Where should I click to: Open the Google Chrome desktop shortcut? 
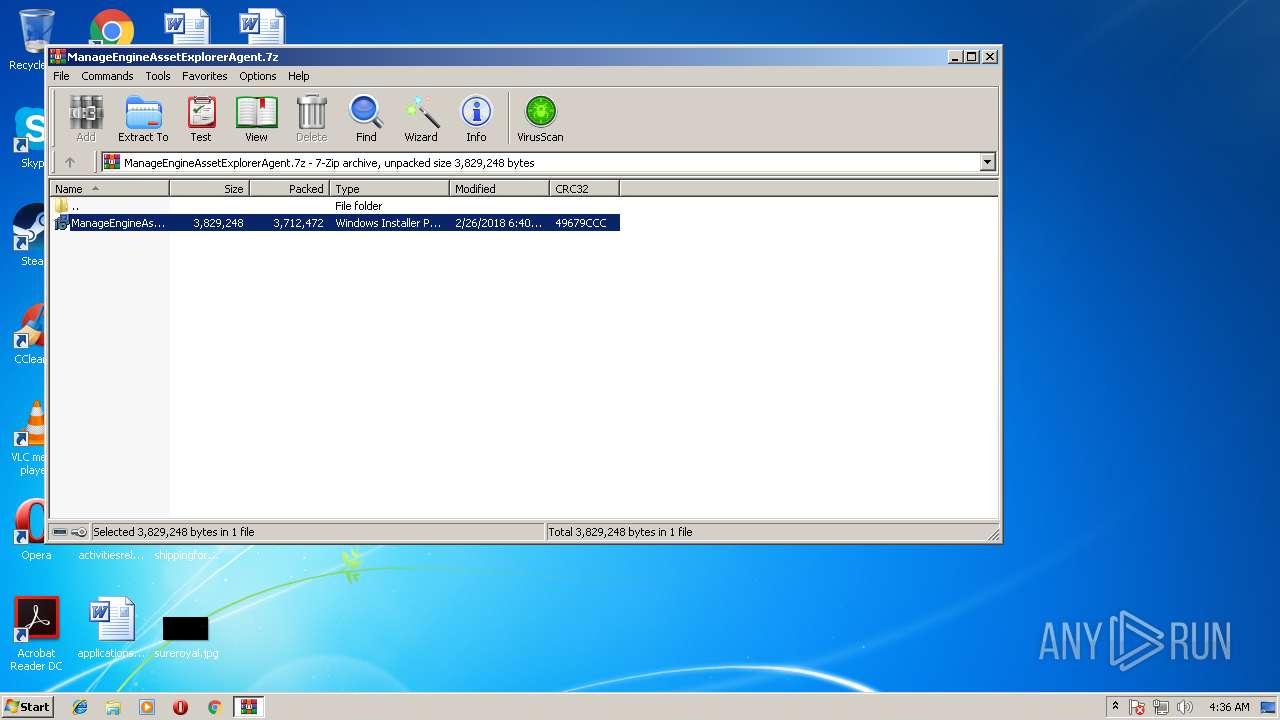[111, 27]
